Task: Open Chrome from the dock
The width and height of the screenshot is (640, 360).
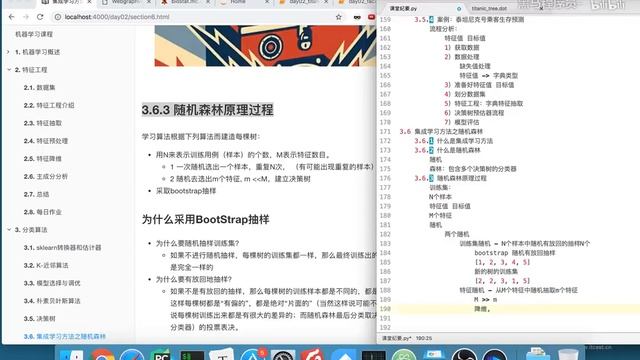Action: click(102, 354)
